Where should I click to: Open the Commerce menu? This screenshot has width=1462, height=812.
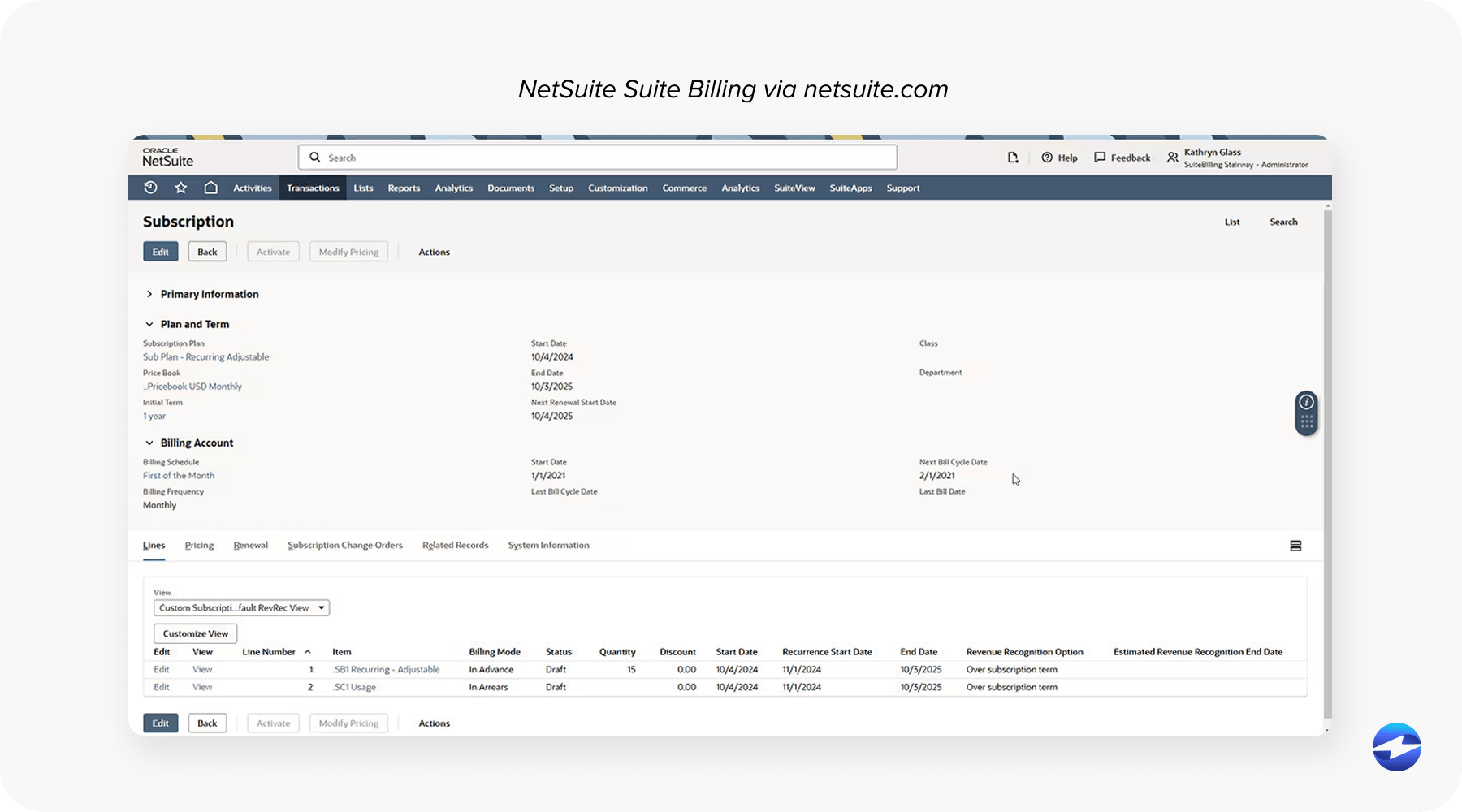click(684, 188)
